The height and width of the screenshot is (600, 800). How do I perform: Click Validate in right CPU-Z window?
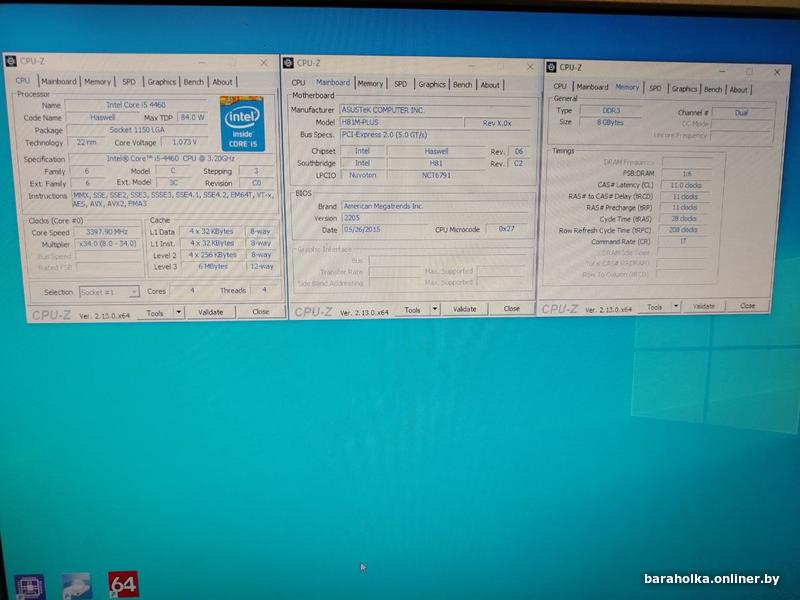(704, 306)
